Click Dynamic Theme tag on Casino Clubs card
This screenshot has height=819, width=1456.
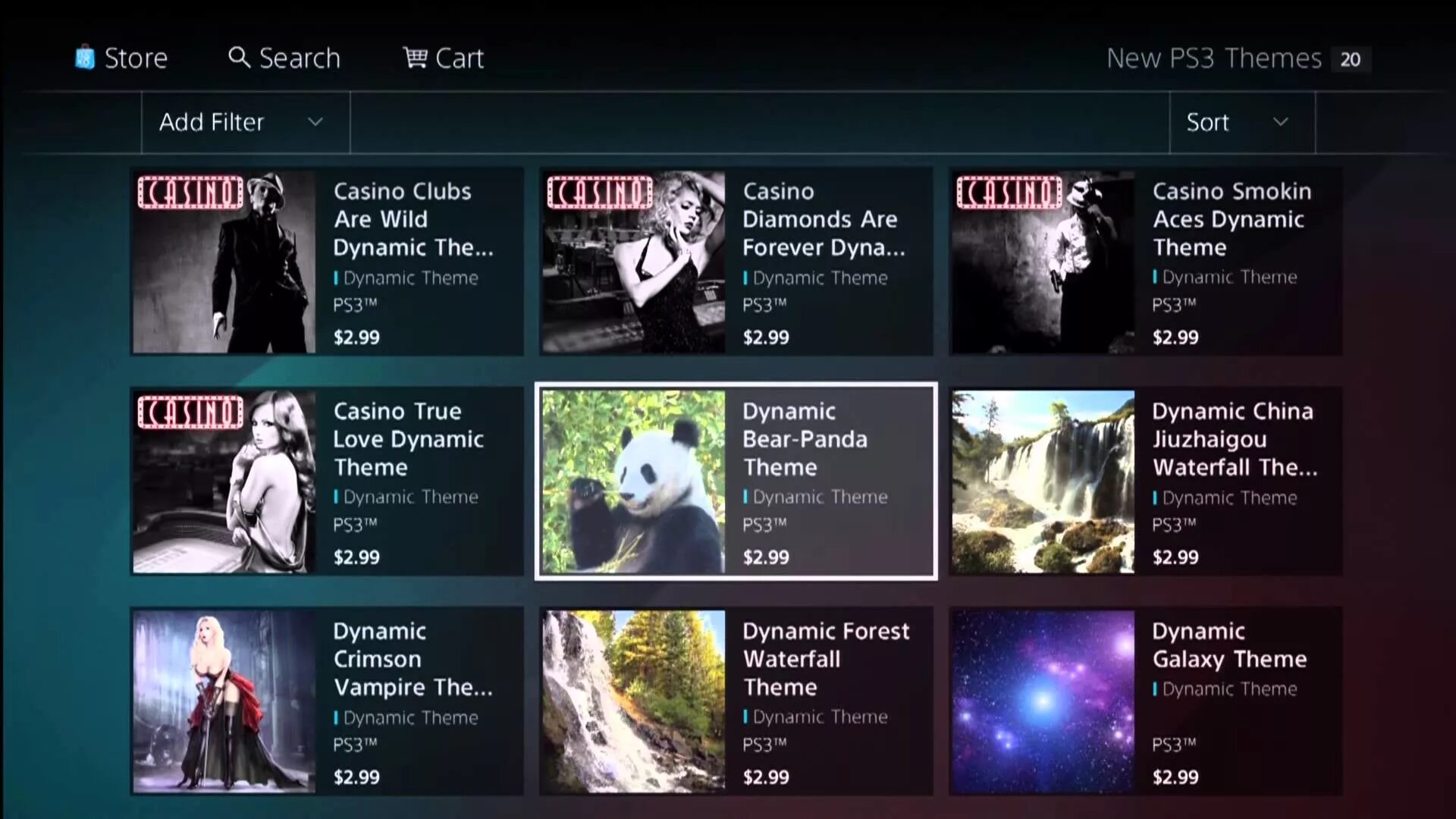(x=406, y=278)
